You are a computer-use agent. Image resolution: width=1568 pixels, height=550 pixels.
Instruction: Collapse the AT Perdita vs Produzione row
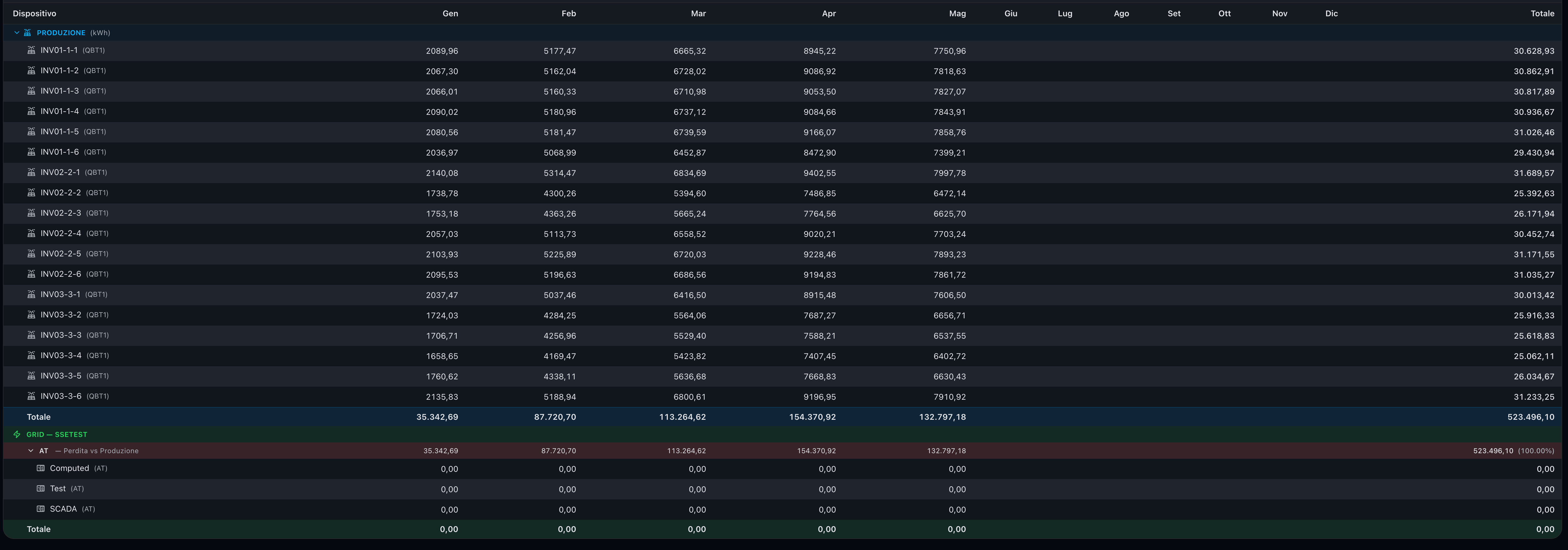click(x=31, y=451)
